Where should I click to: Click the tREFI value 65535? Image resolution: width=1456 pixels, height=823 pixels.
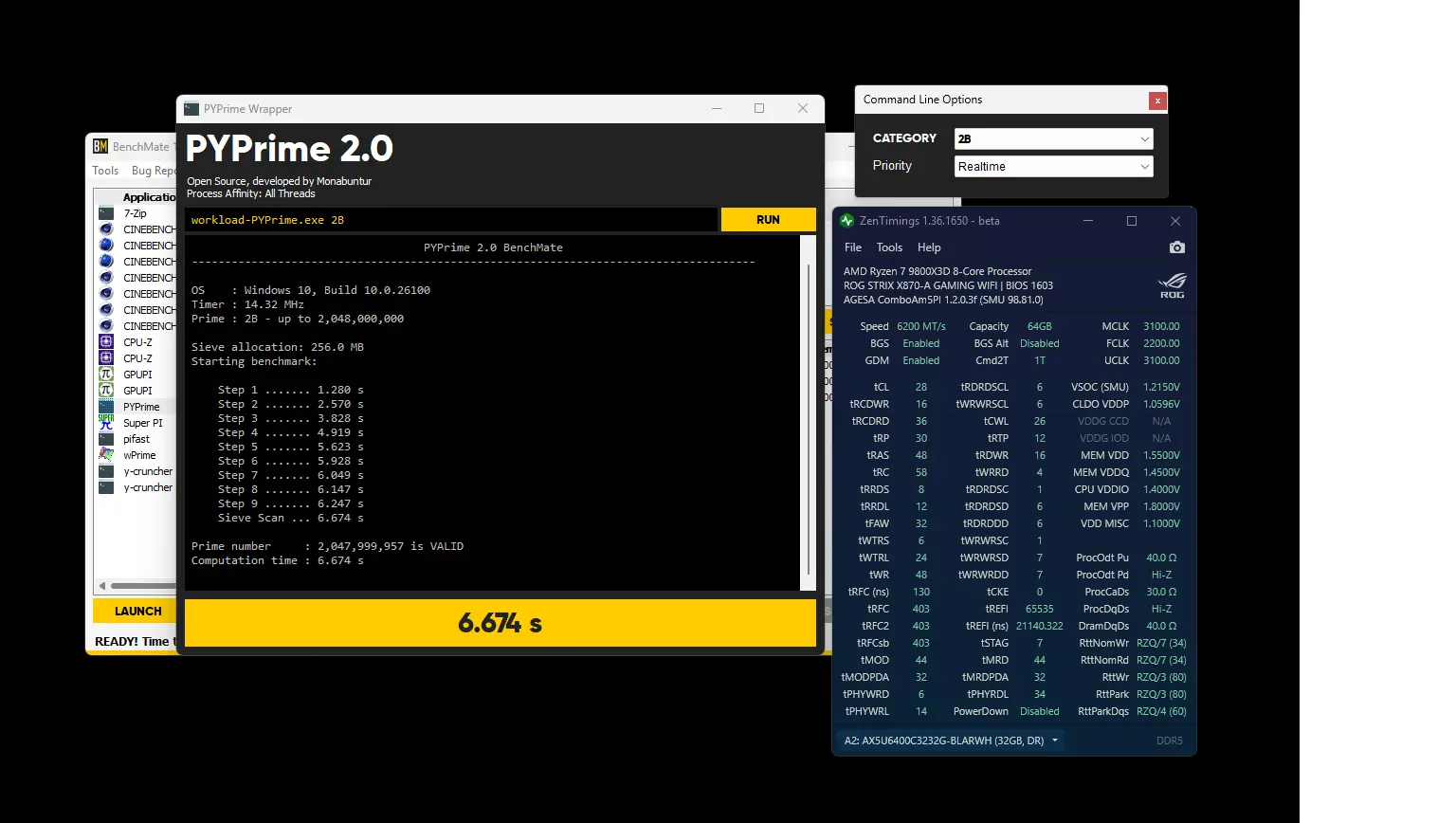(x=1040, y=609)
